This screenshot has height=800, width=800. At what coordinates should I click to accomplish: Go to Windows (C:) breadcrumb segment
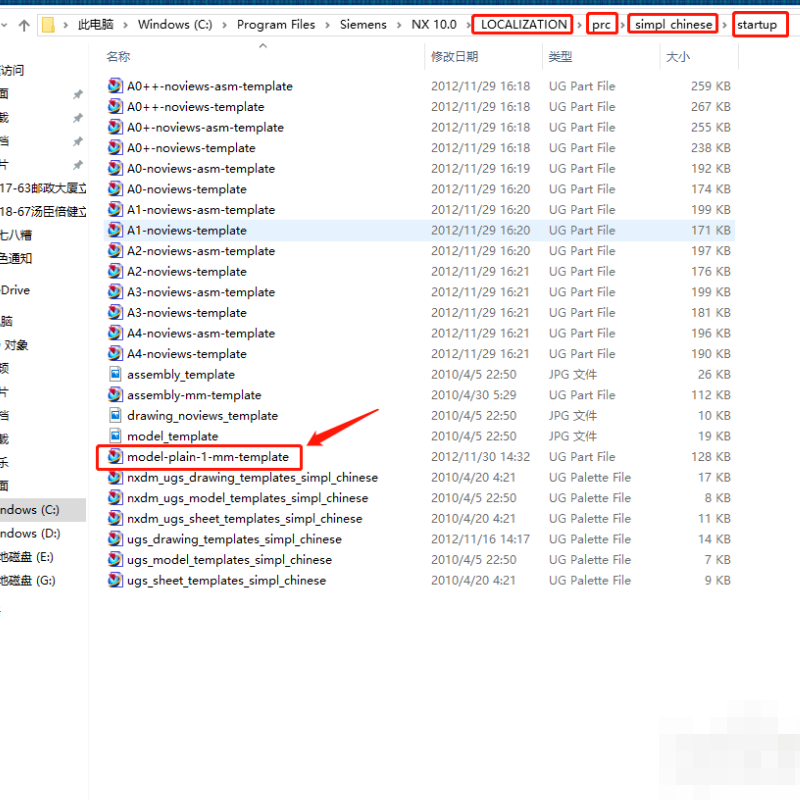coord(175,24)
